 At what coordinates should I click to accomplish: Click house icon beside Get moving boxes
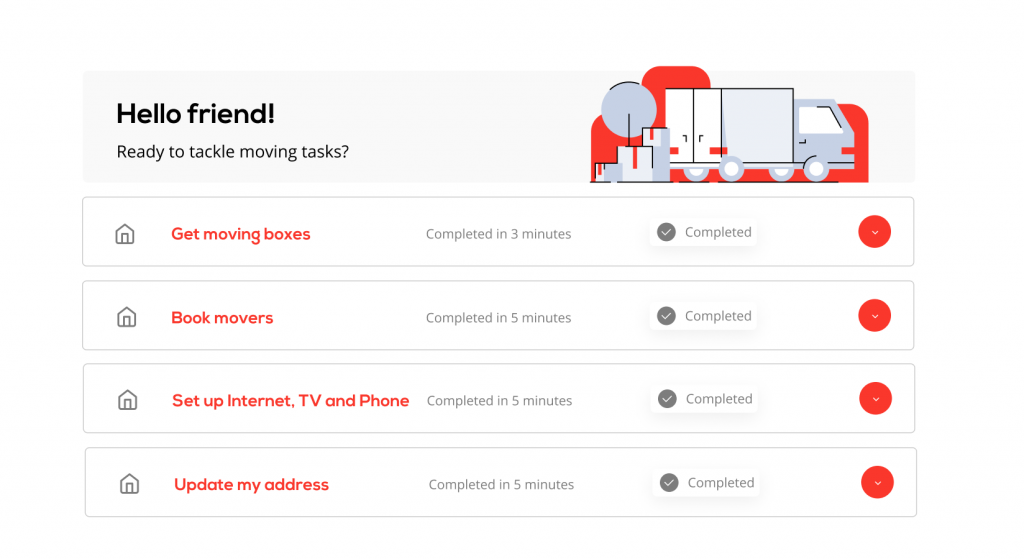pyautogui.click(x=125, y=235)
